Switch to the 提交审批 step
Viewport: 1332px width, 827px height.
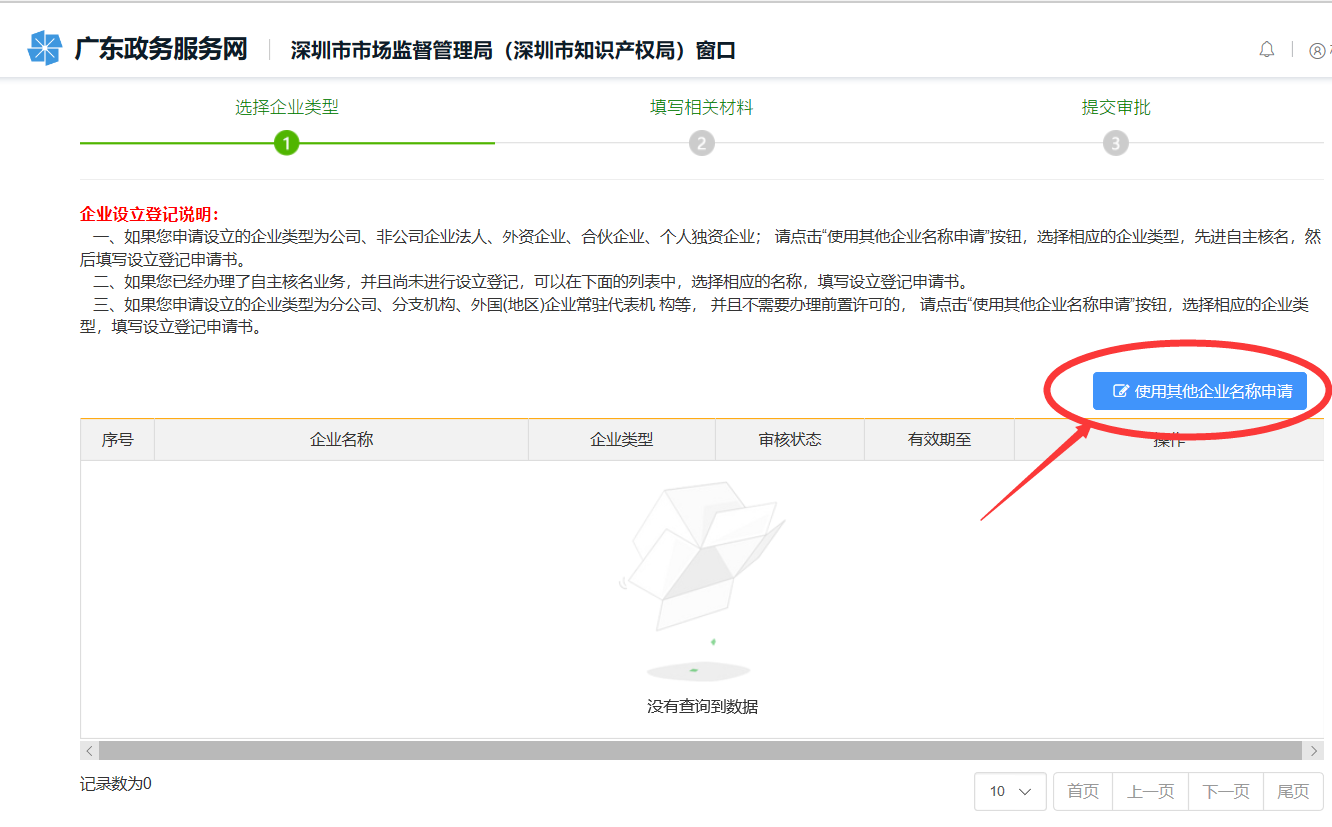tap(1115, 107)
